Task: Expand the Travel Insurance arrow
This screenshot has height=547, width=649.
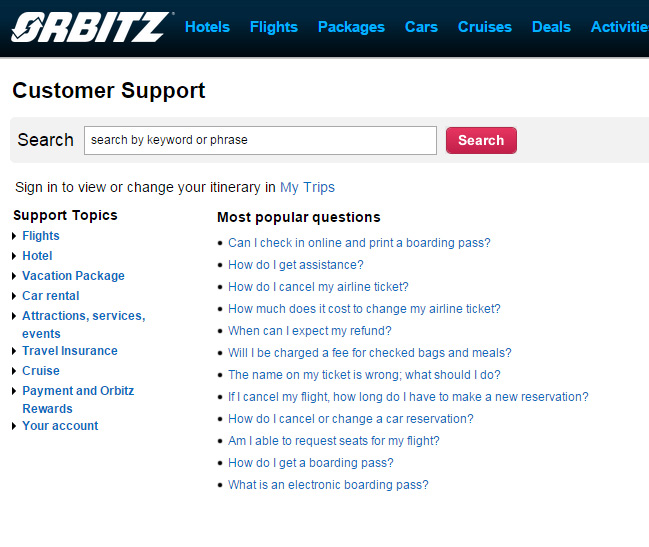Action: [x=14, y=351]
